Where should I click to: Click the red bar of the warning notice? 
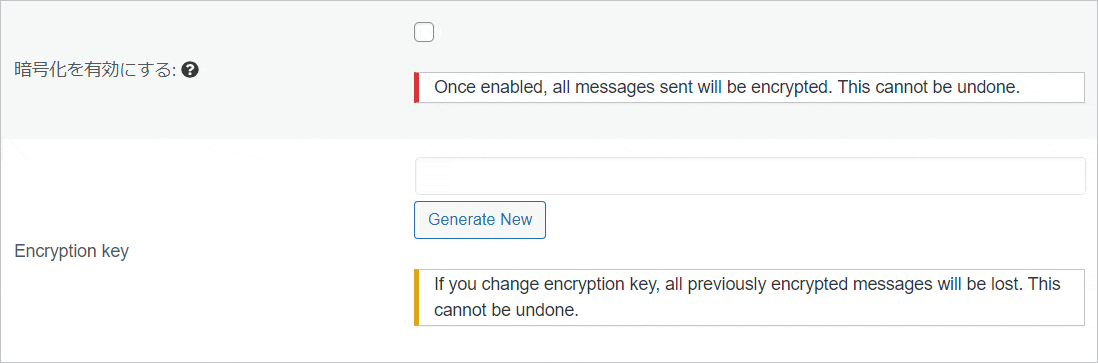point(416,88)
